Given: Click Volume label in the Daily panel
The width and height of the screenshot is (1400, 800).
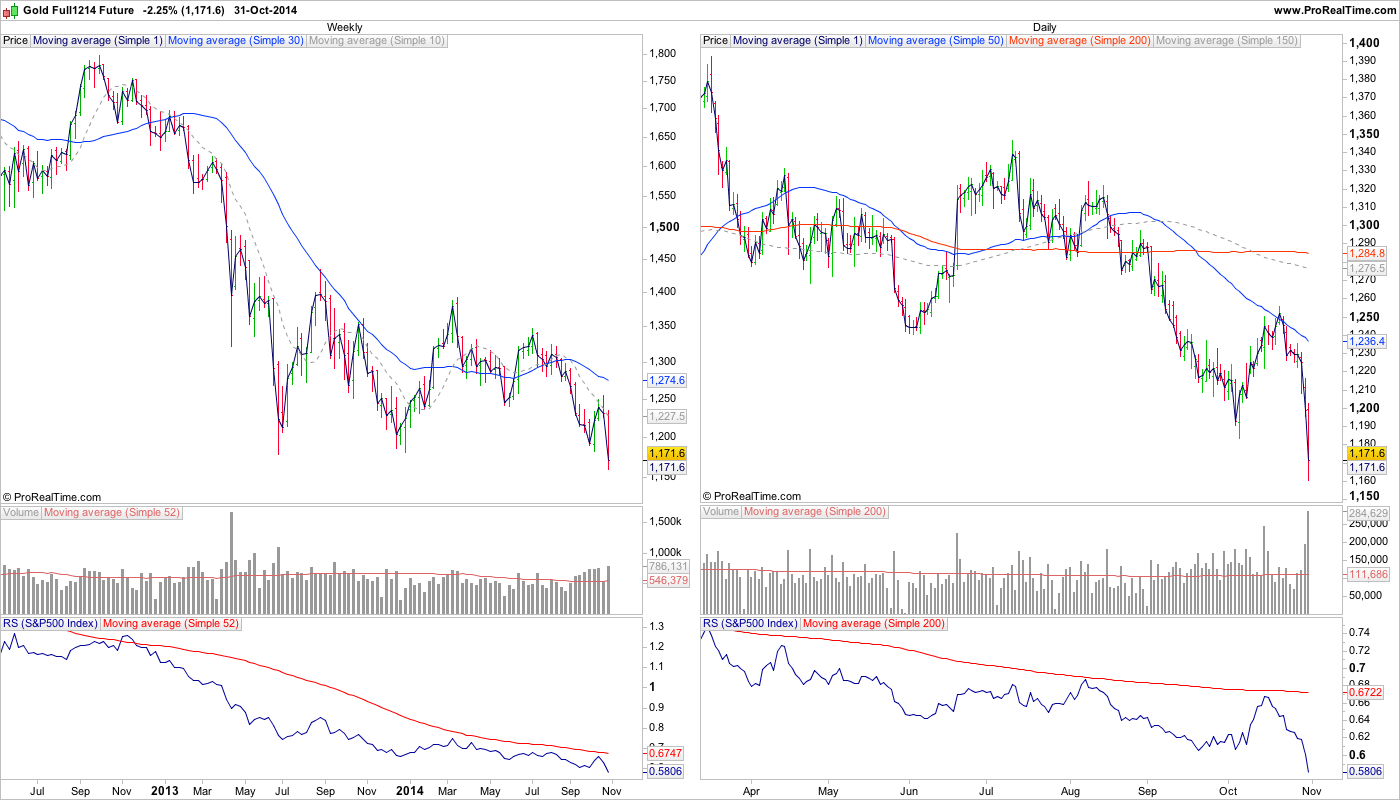Looking at the screenshot, I should [721, 512].
